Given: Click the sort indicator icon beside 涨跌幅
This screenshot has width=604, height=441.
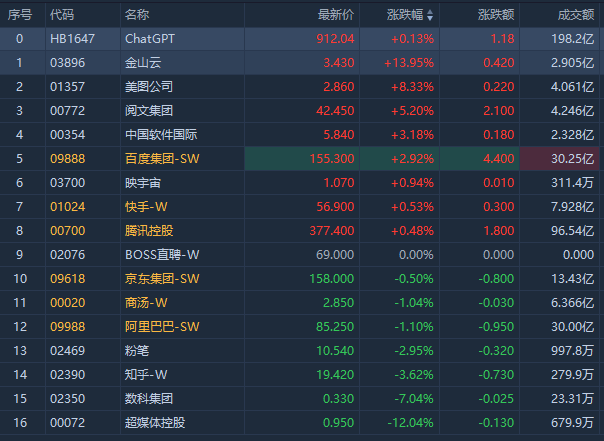Looking at the screenshot, I should 430,16.
